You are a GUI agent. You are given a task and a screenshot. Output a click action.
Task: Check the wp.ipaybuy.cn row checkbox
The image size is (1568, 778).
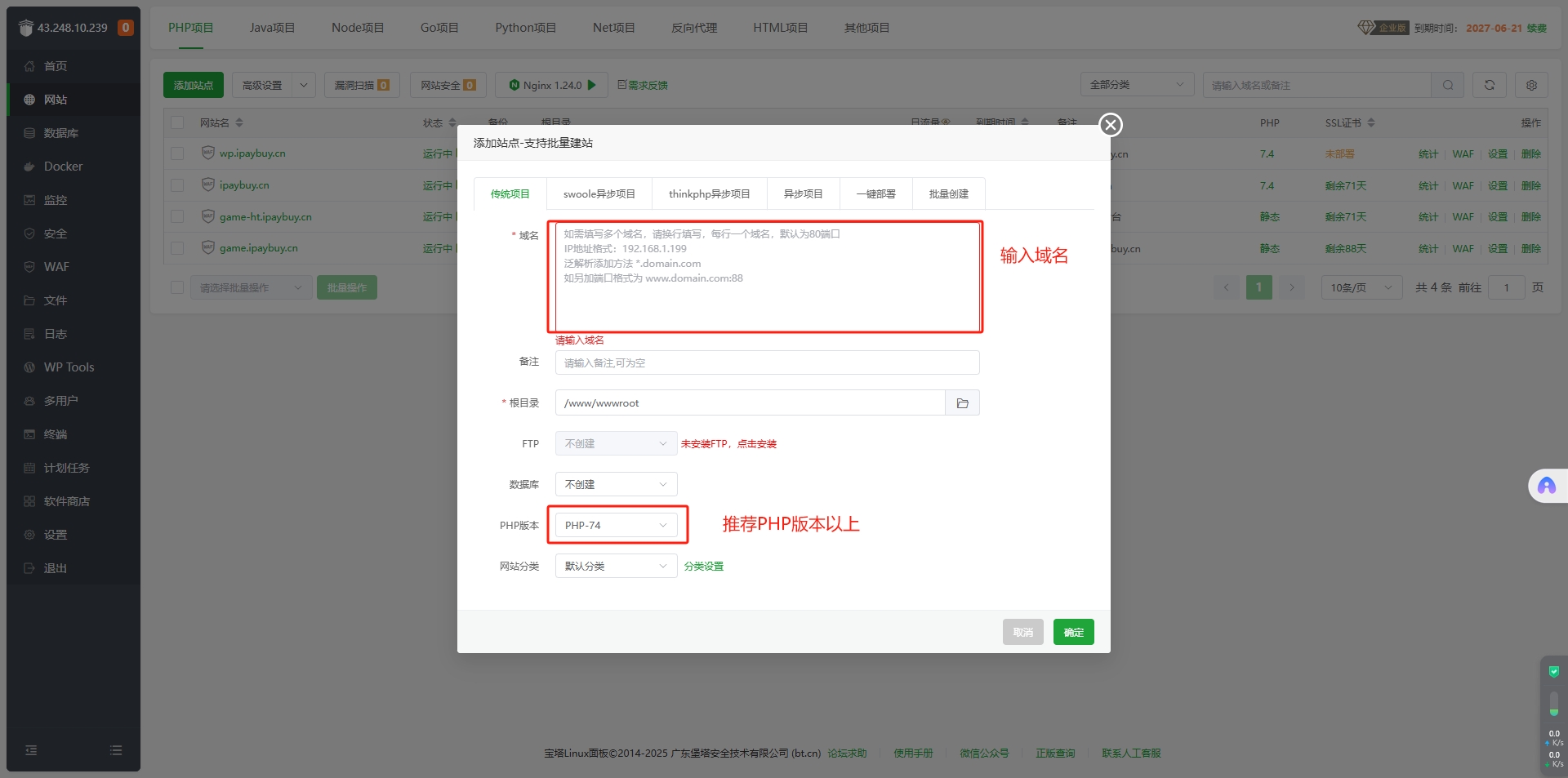pos(177,153)
